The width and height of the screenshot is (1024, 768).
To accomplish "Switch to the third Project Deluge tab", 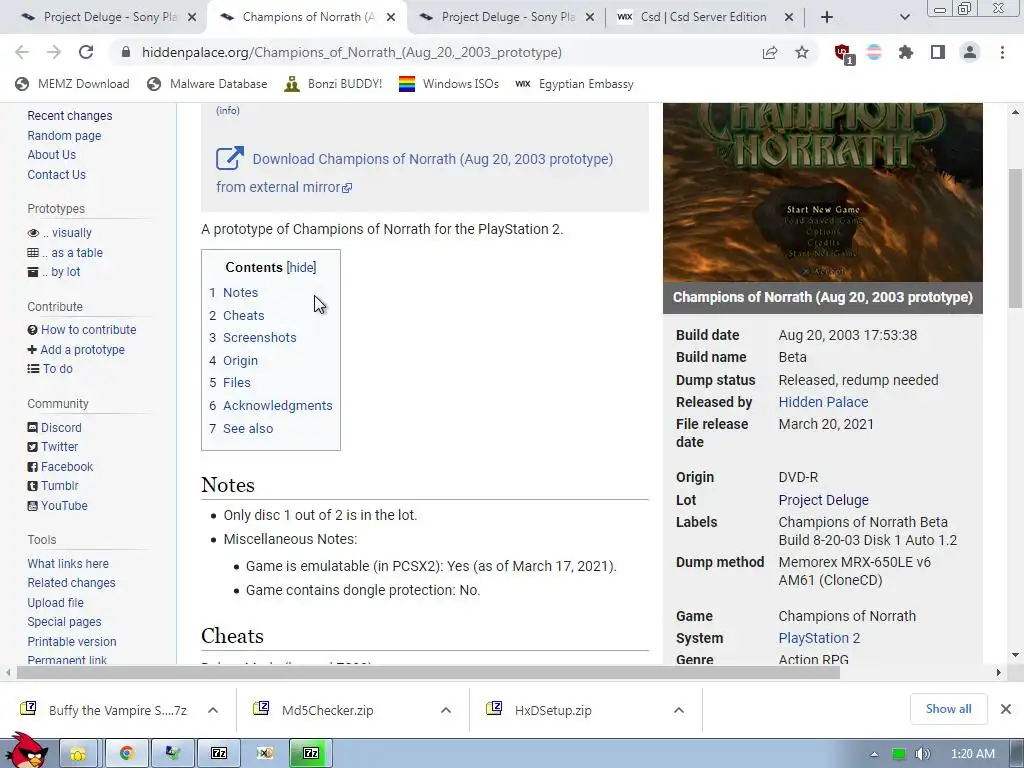I will (506, 17).
